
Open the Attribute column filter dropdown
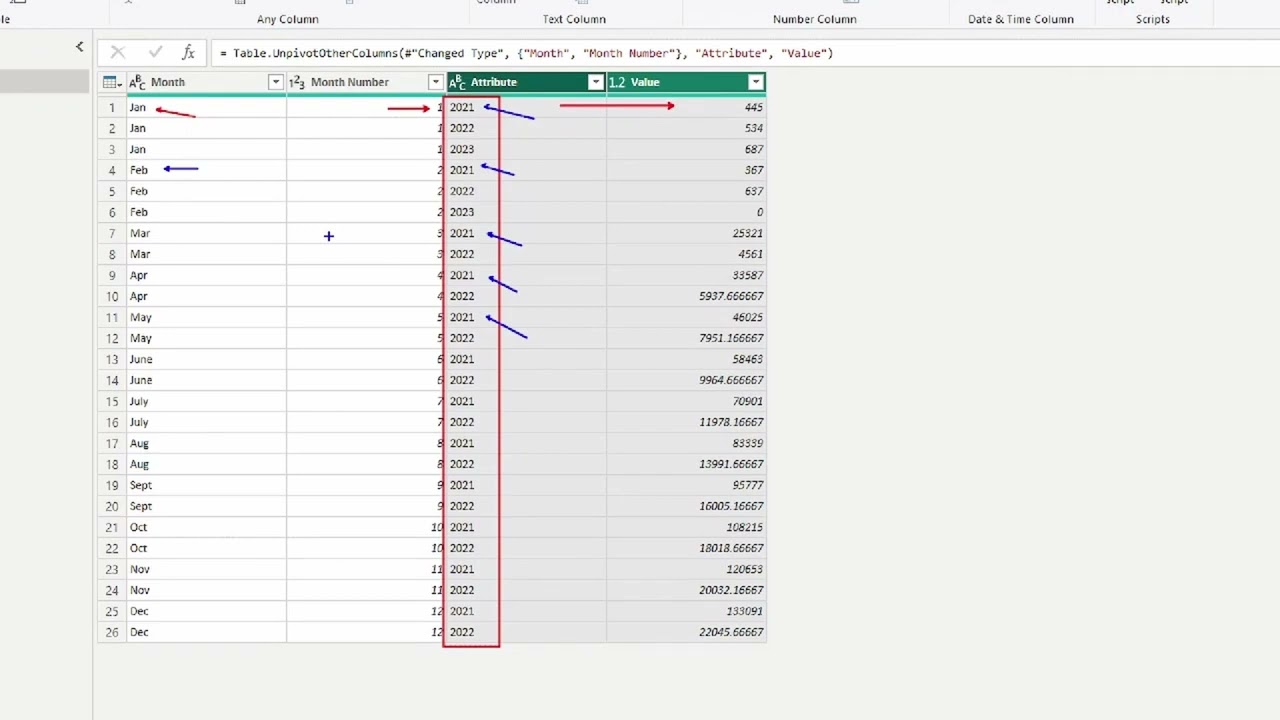(x=596, y=82)
